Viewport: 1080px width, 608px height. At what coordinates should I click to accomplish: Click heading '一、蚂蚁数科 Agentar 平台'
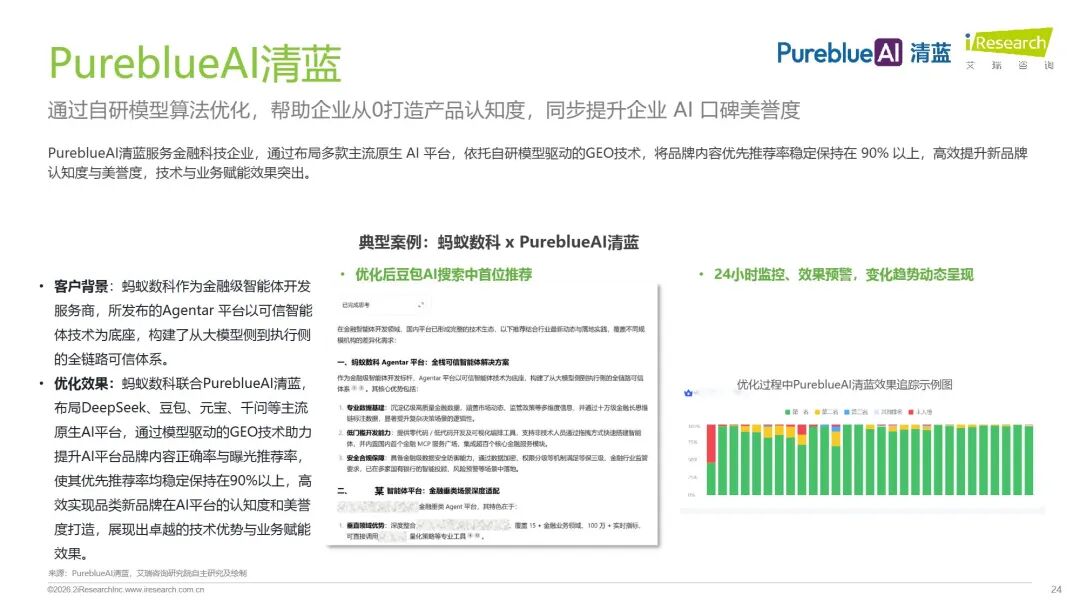pyautogui.click(x=423, y=362)
